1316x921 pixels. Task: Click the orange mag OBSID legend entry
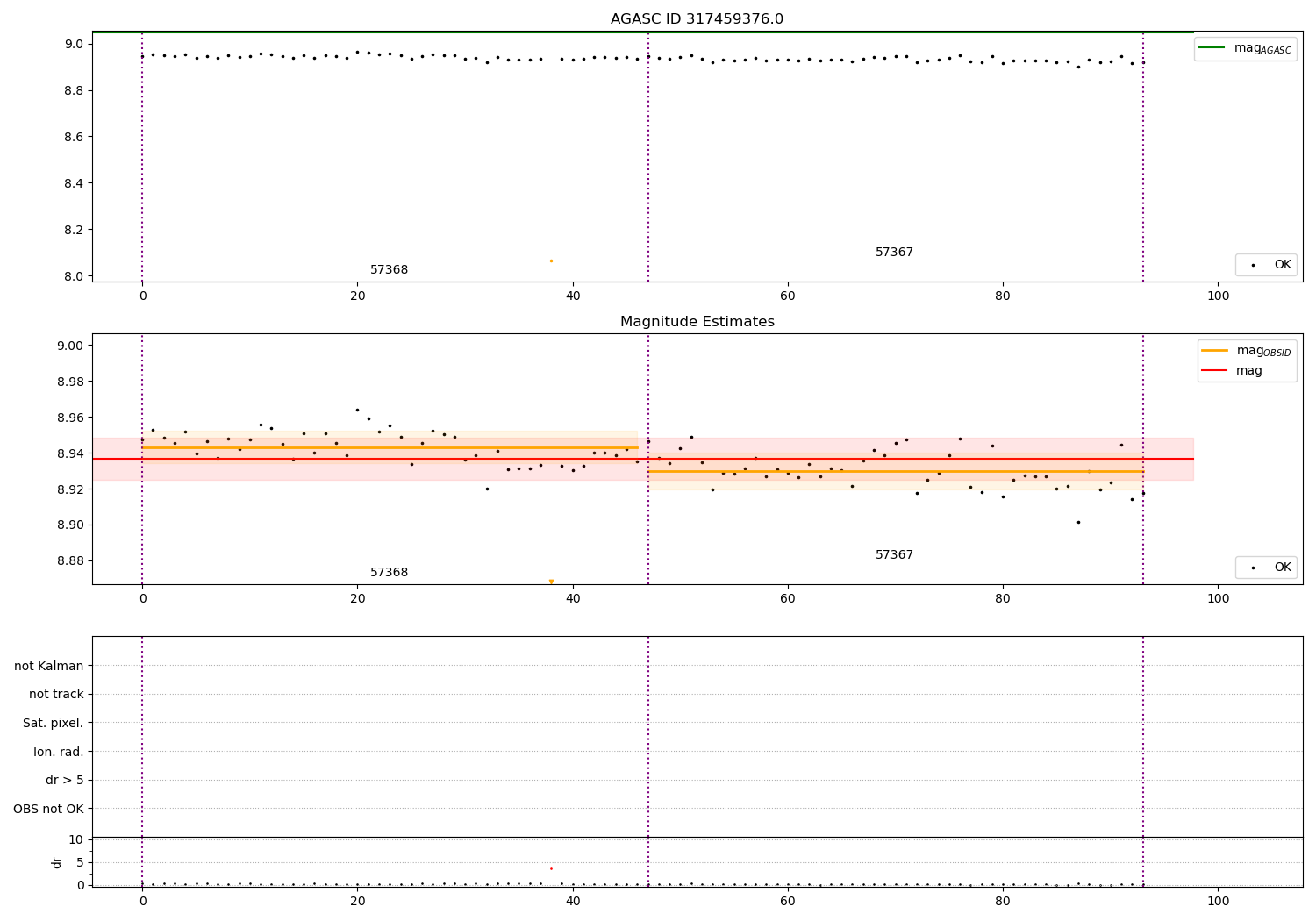click(x=1246, y=351)
